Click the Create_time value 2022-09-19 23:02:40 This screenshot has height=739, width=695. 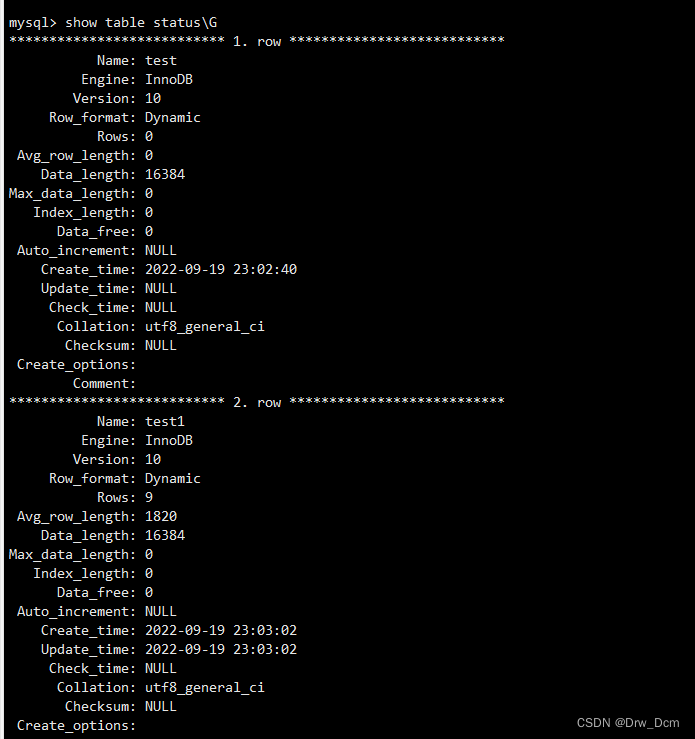pyautogui.click(x=221, y=270)
